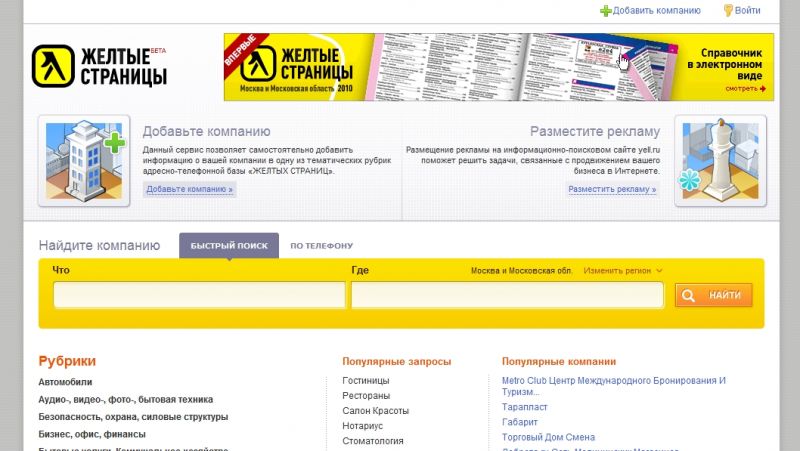The width and height of the screenshot is (800, 451).
Task: Click the Разместите рекламу heading
Action: pos(595,131)
